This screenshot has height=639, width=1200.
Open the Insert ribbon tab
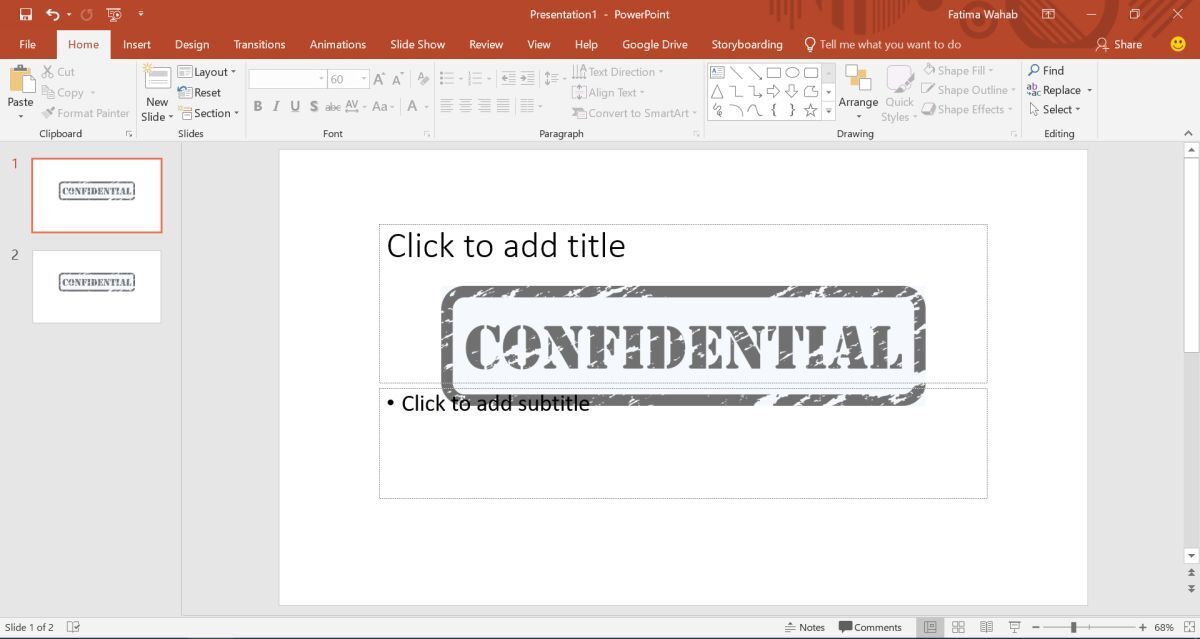click(x=137, y=44)
